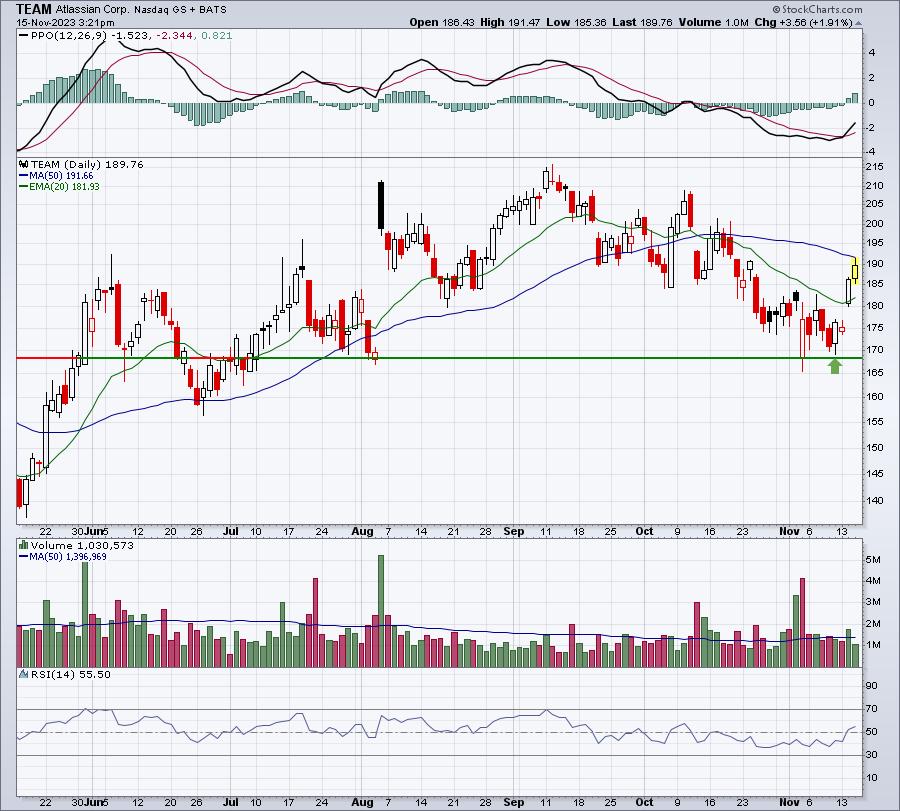Click the volume bars icon beside Volume label
The image size is (900, 811).
(x=24, y=545)
